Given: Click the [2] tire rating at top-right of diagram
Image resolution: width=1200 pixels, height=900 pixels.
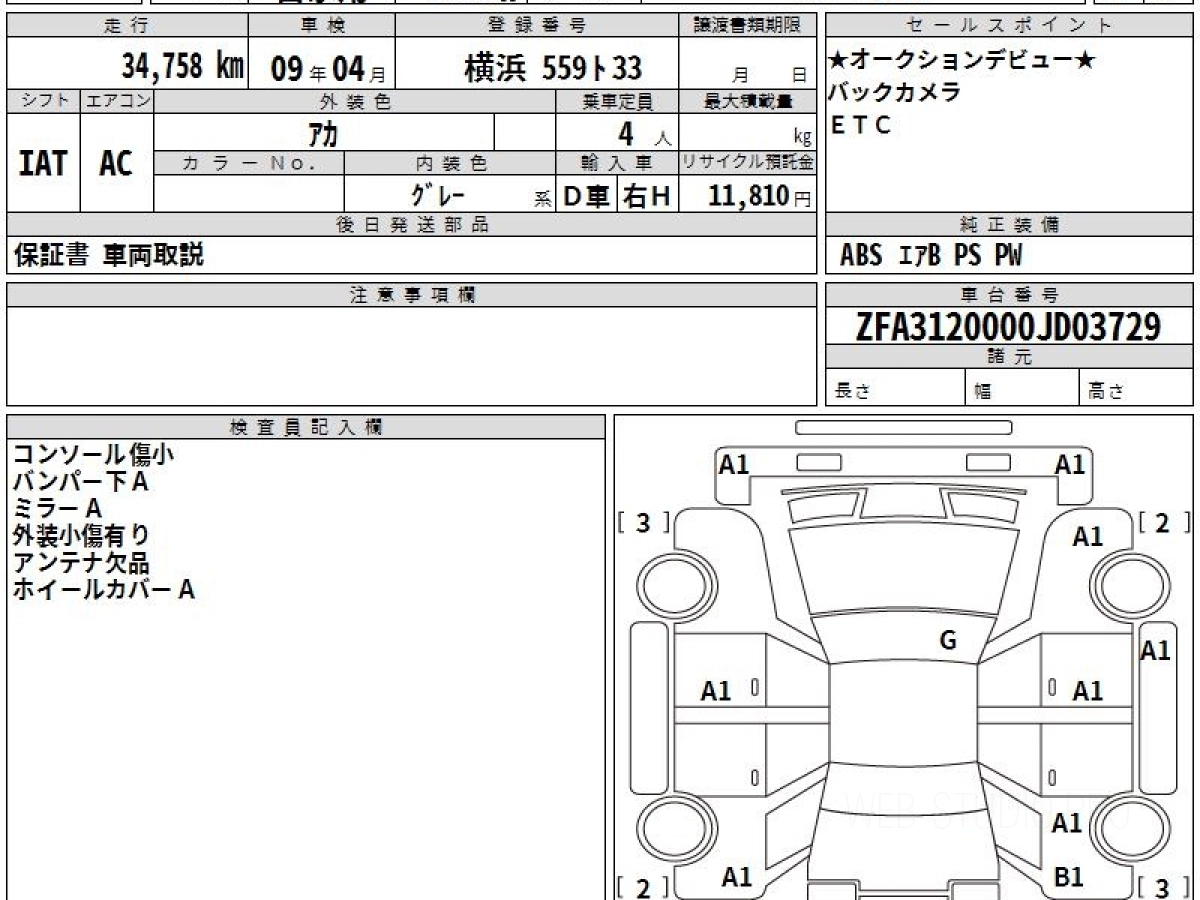Looking at the screenshot, I should click(x=1162, y=522).
